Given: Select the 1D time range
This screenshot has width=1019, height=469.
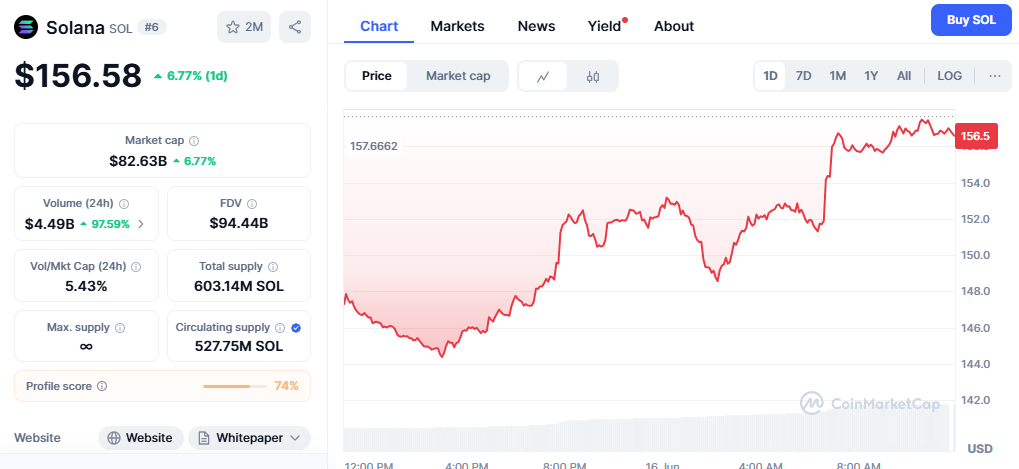Looking at the screenshot, I should (x=770, y=76).
